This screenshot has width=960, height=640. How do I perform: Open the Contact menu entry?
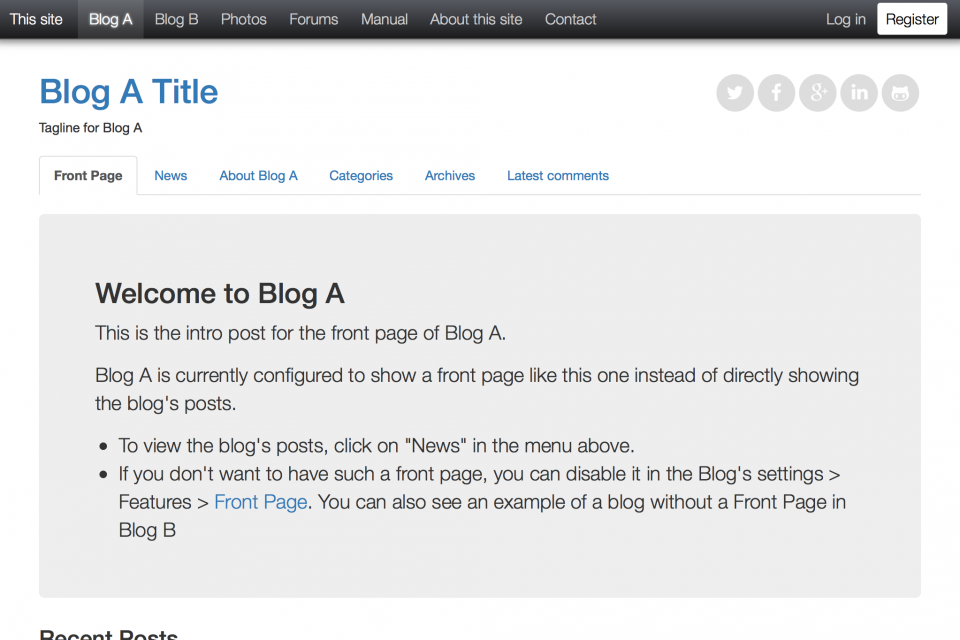click(x=570, y=18)
